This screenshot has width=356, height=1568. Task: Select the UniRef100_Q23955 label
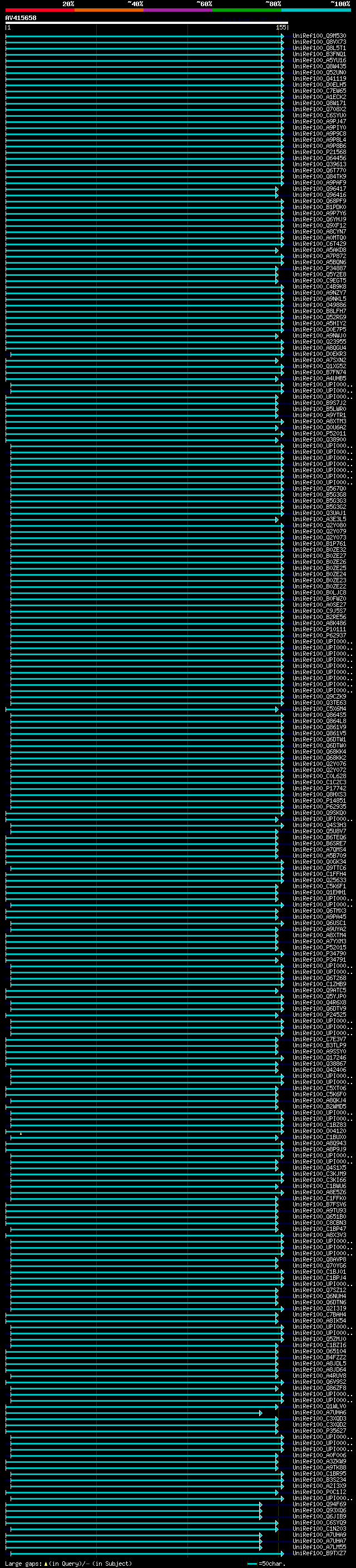tap(319, 342)
